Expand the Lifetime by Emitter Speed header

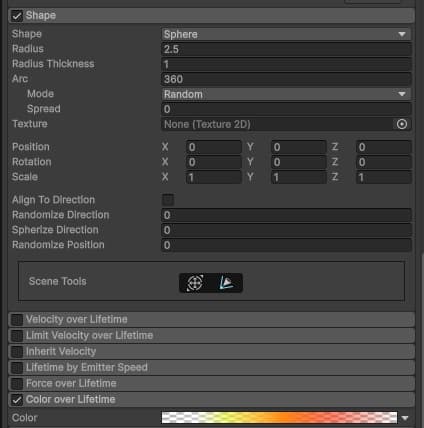(x=212, y=367)
